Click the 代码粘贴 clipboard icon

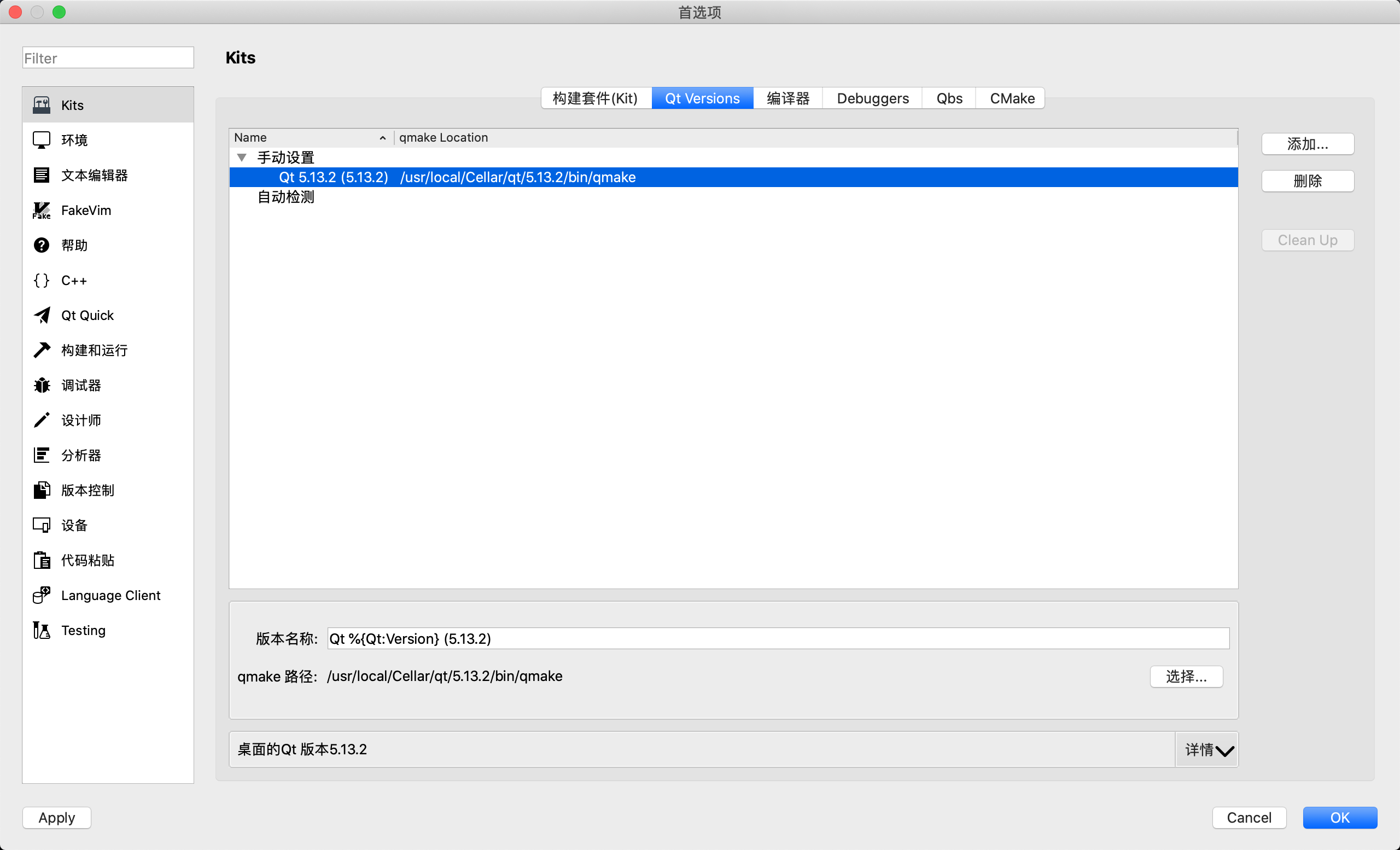pyautogui.click(x=42, y=560)
